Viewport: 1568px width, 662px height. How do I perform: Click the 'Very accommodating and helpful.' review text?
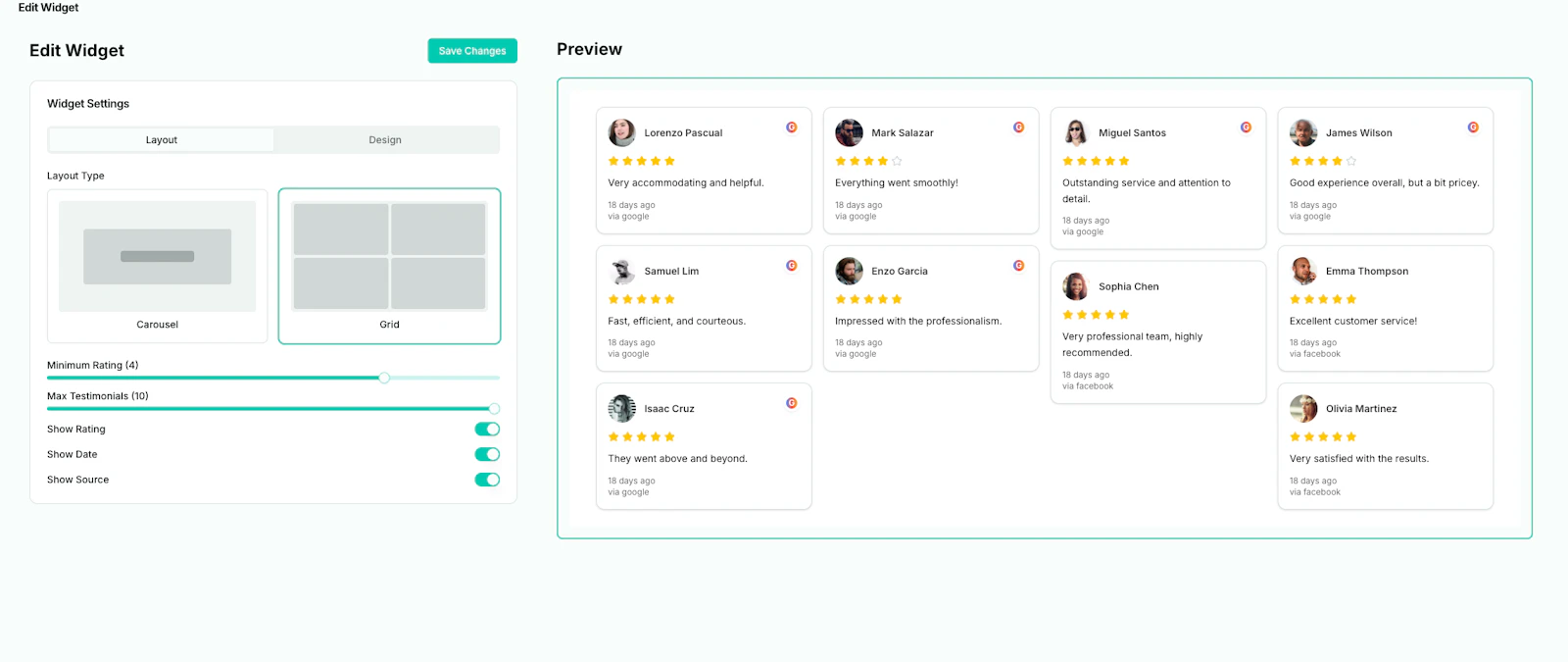[686, 183]
